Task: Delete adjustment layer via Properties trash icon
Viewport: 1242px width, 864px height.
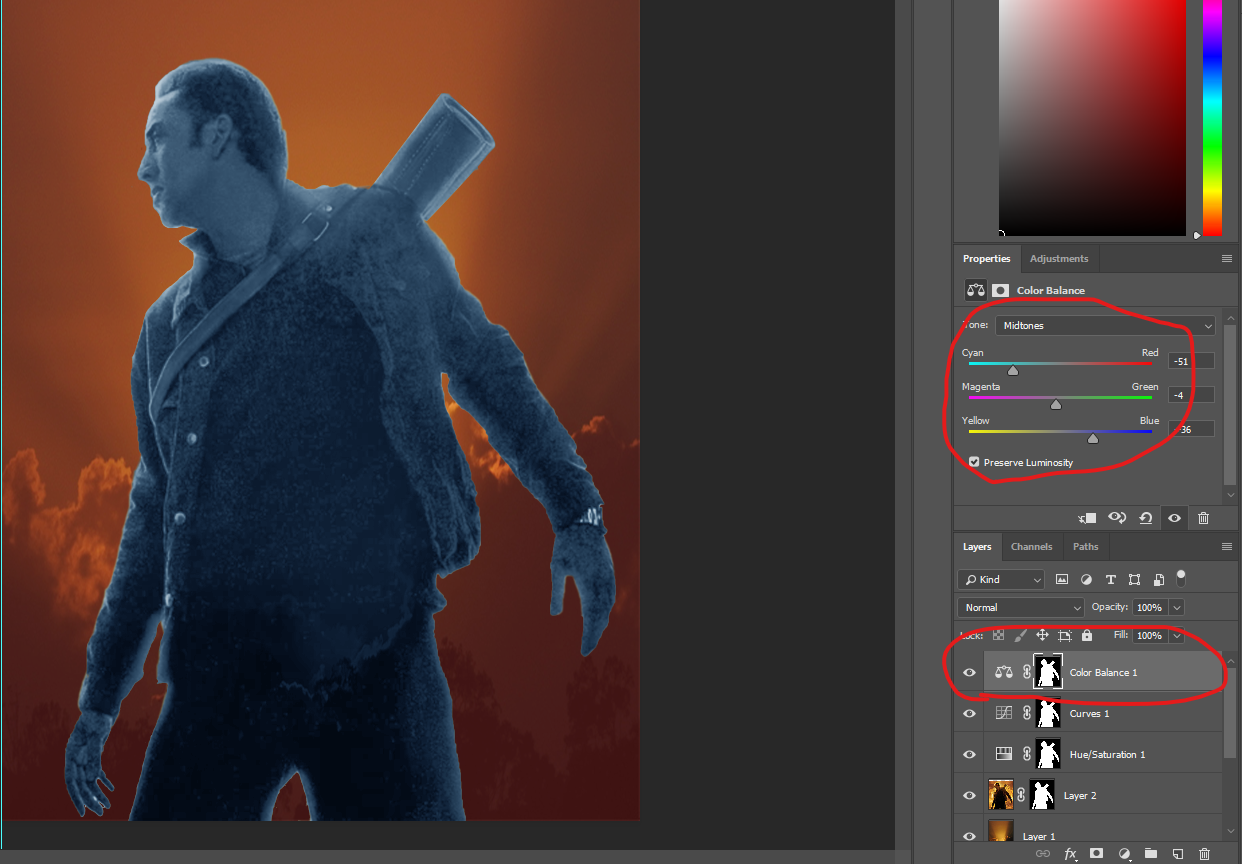Action: click(1203, 518)
